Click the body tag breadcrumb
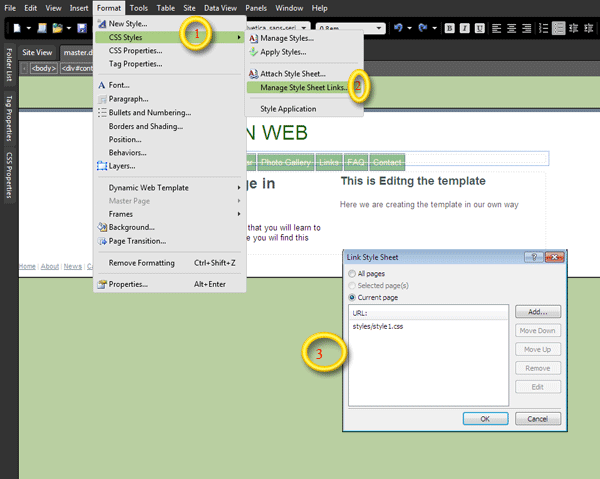Image resolution: width=600 pixels, height=479 pixels. pos(44,68)
